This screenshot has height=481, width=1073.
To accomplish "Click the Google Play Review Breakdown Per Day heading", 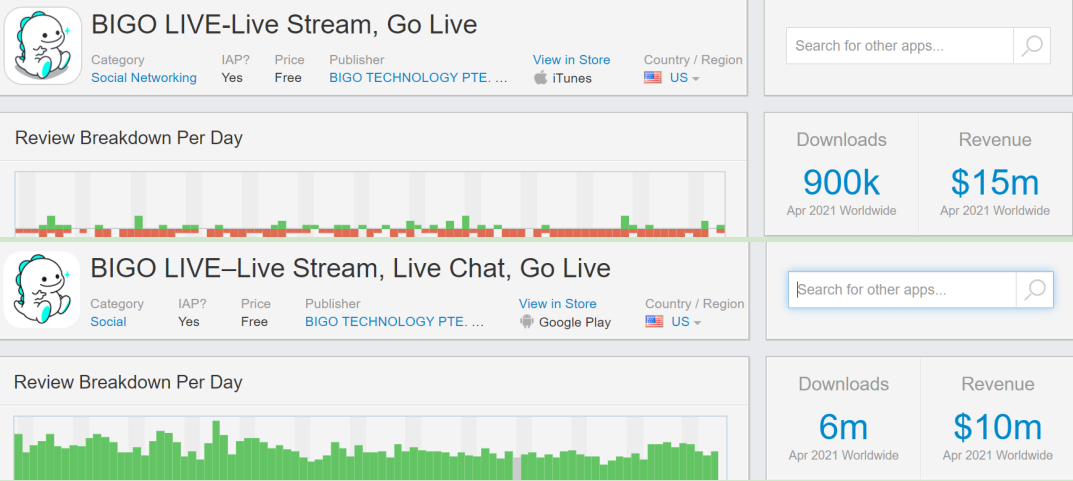I will (128, 382).
